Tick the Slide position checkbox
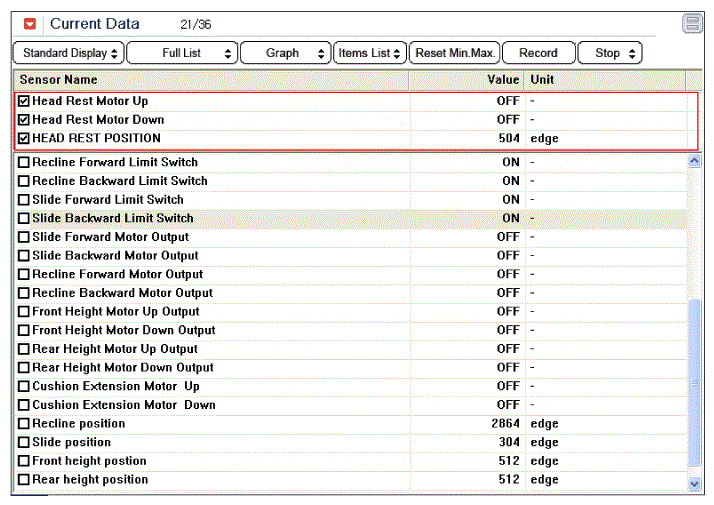Screen dimensions: 714x505 [24, 442]
